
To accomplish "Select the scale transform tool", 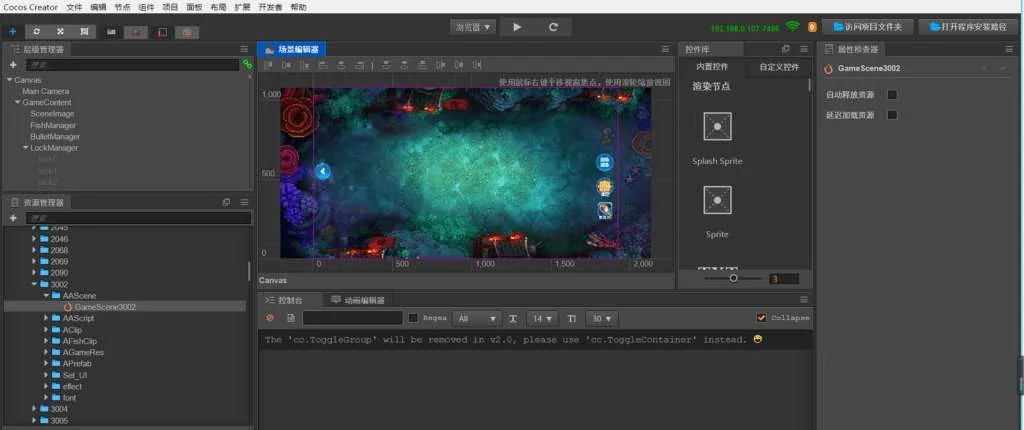I will [60, 32].
